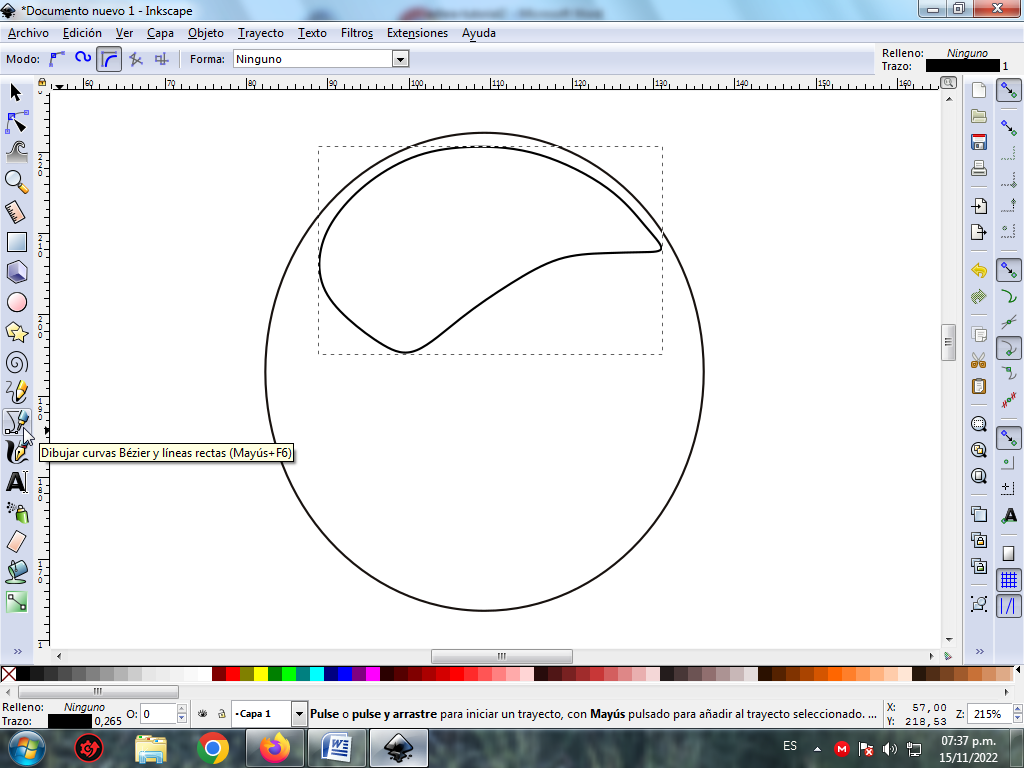Open the Filtros menu
This screenshot has width=1024, height=768.
point(357,33)
